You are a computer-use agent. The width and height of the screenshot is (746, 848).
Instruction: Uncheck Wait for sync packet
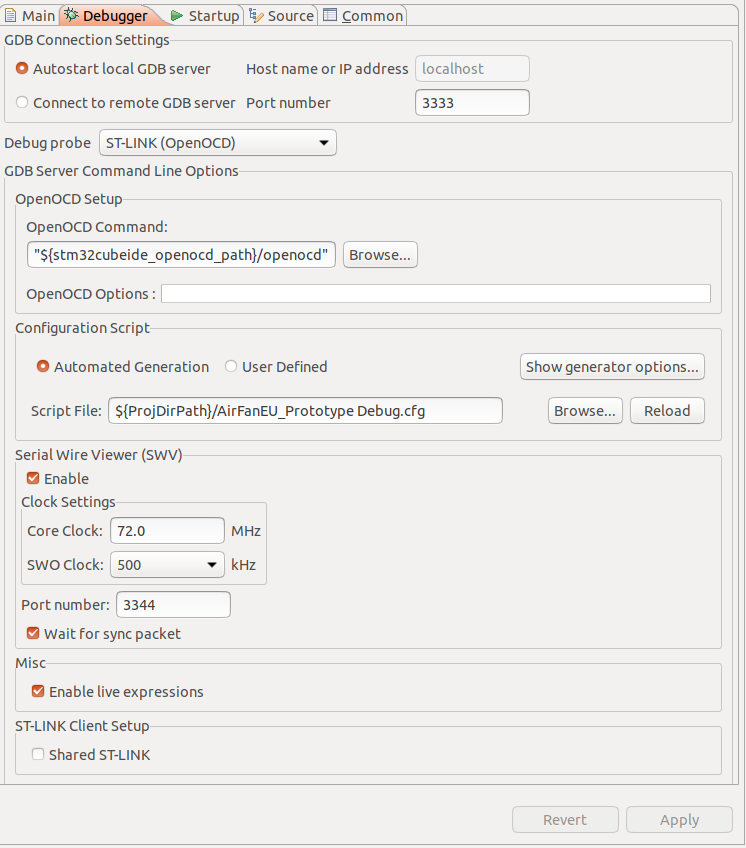pyautogui.click(x=33, y=633)
